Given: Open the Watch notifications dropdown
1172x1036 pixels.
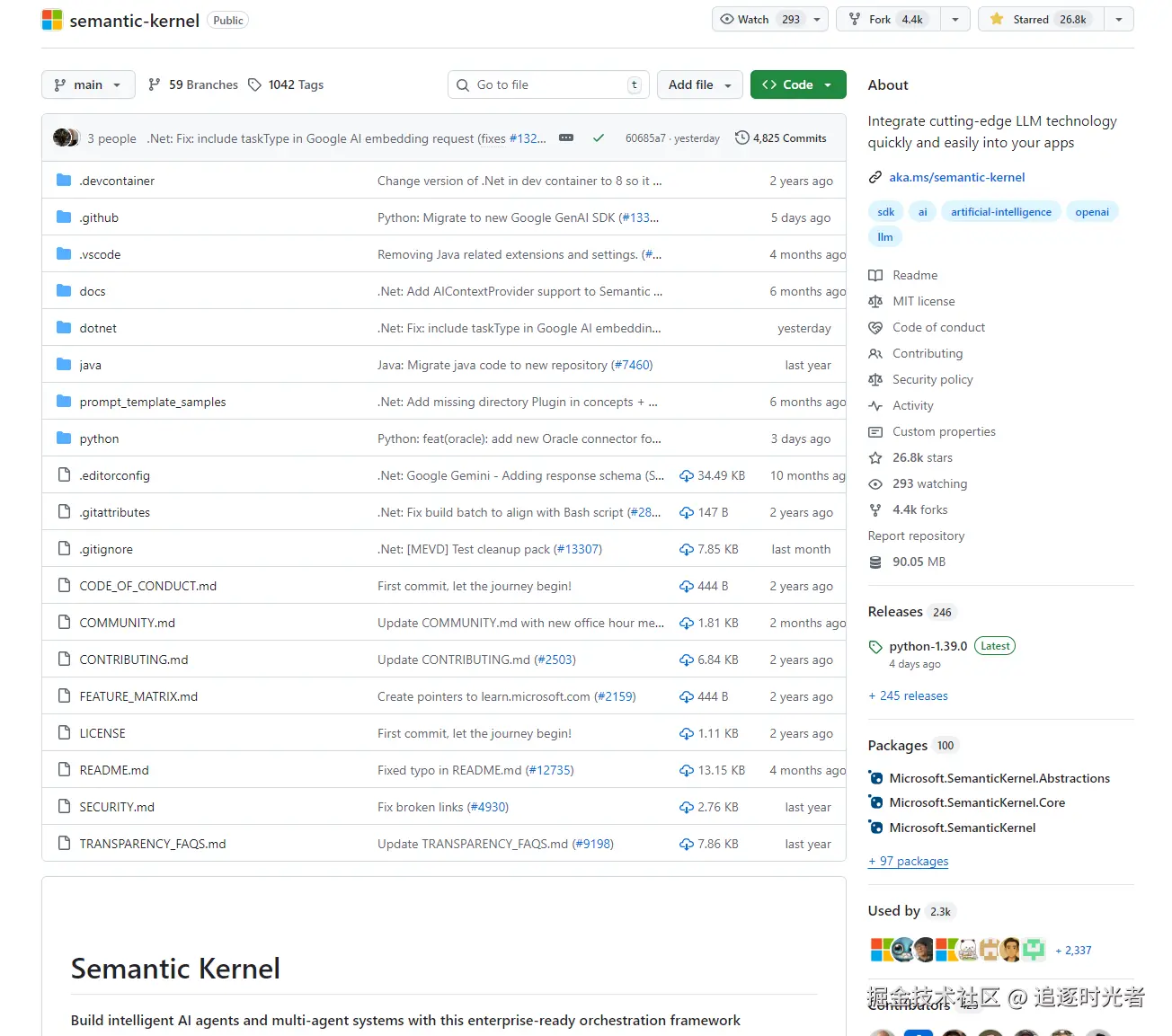Looking at the screenshot, I should pos(770,20).
